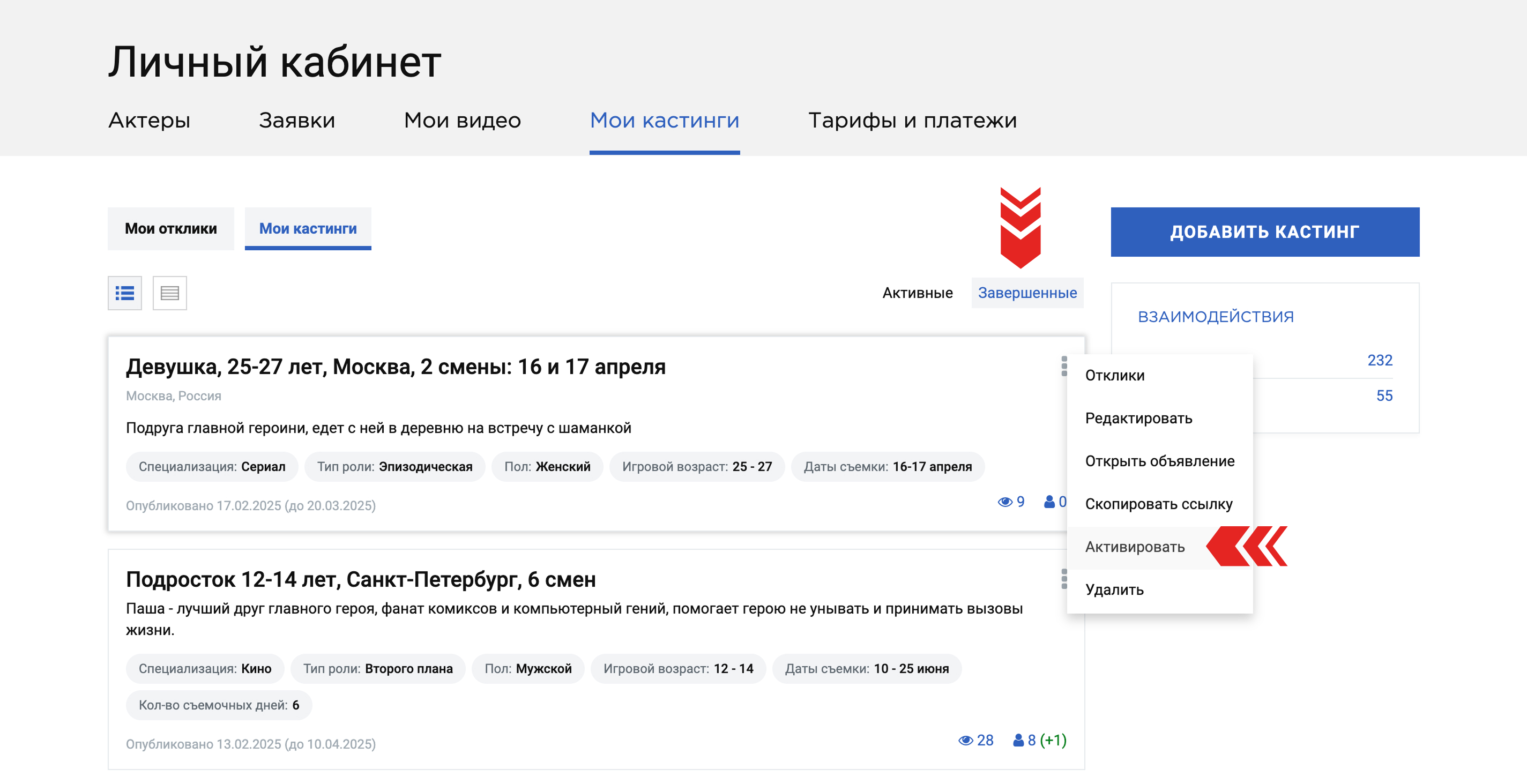1527x784 pixels.
Task: Select the Мои кастинги top tab
Action: pos(665,121)
